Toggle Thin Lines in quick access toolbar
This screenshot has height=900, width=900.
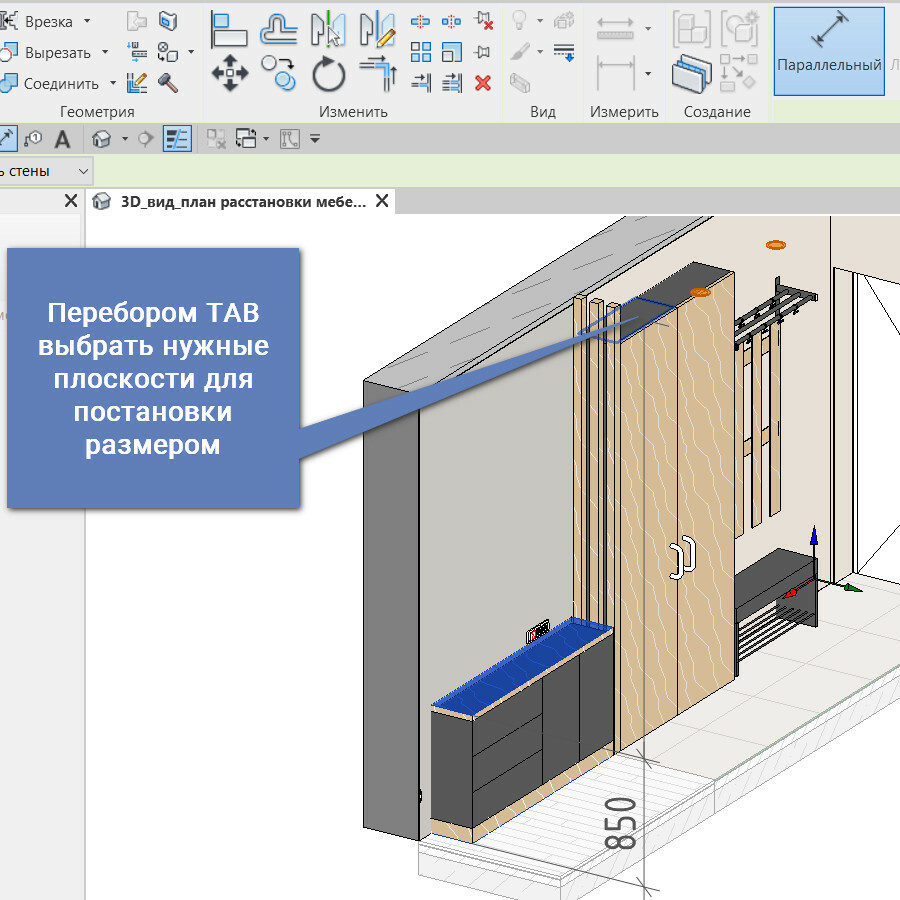177,139
